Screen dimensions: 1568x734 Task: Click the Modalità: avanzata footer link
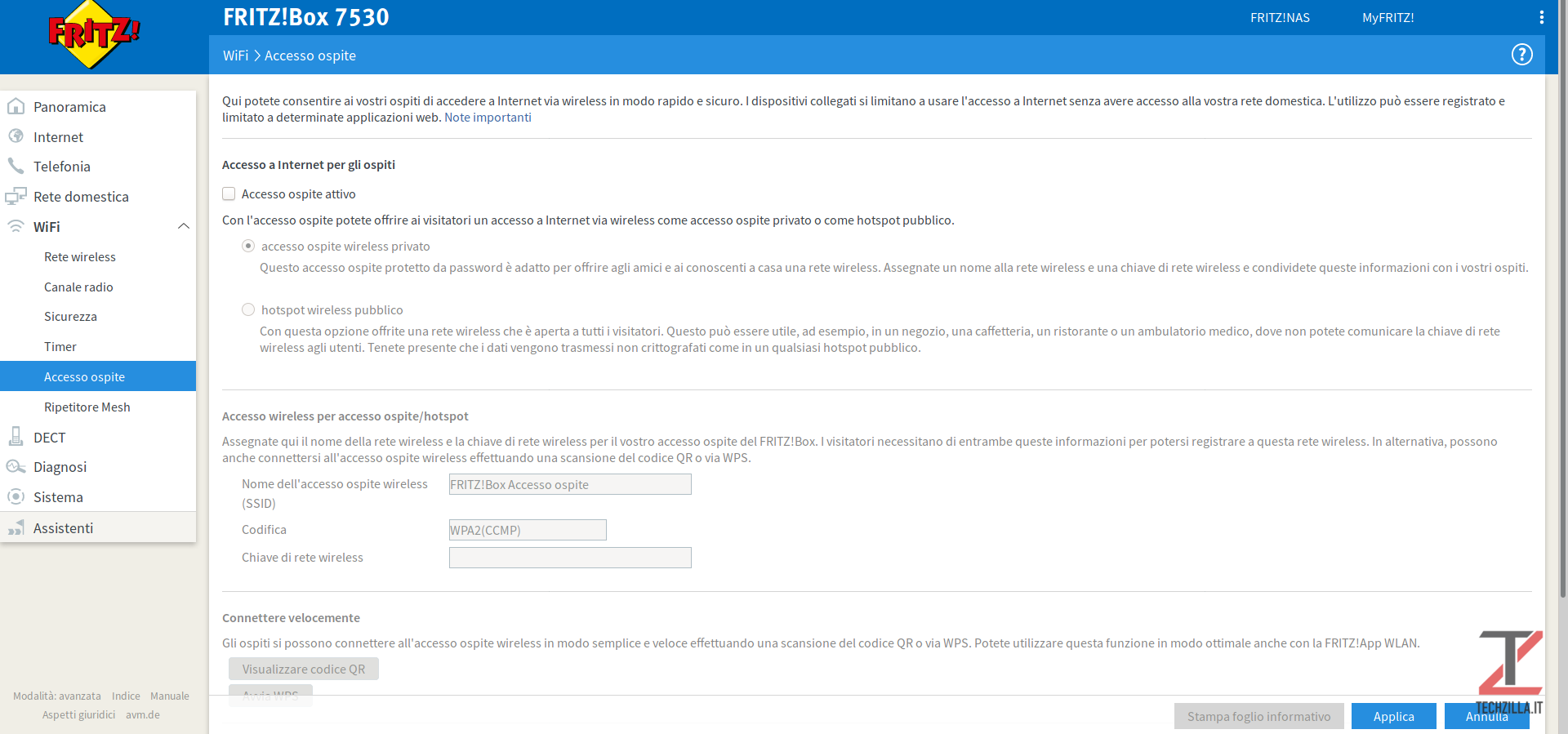click(57, 696)
